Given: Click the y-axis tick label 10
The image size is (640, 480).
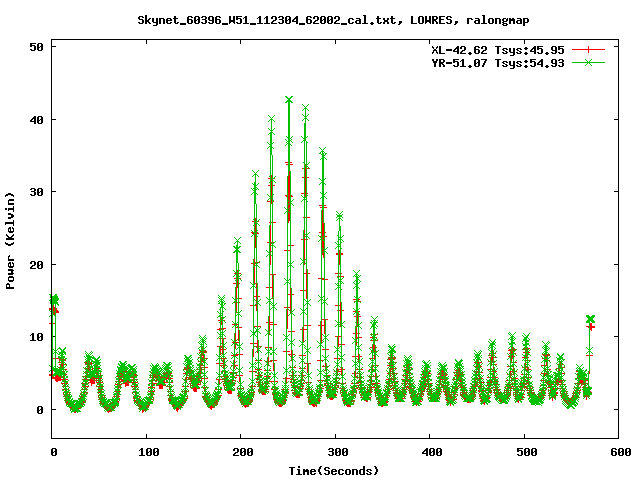Looking at the screenshot, I should (36, 337).
